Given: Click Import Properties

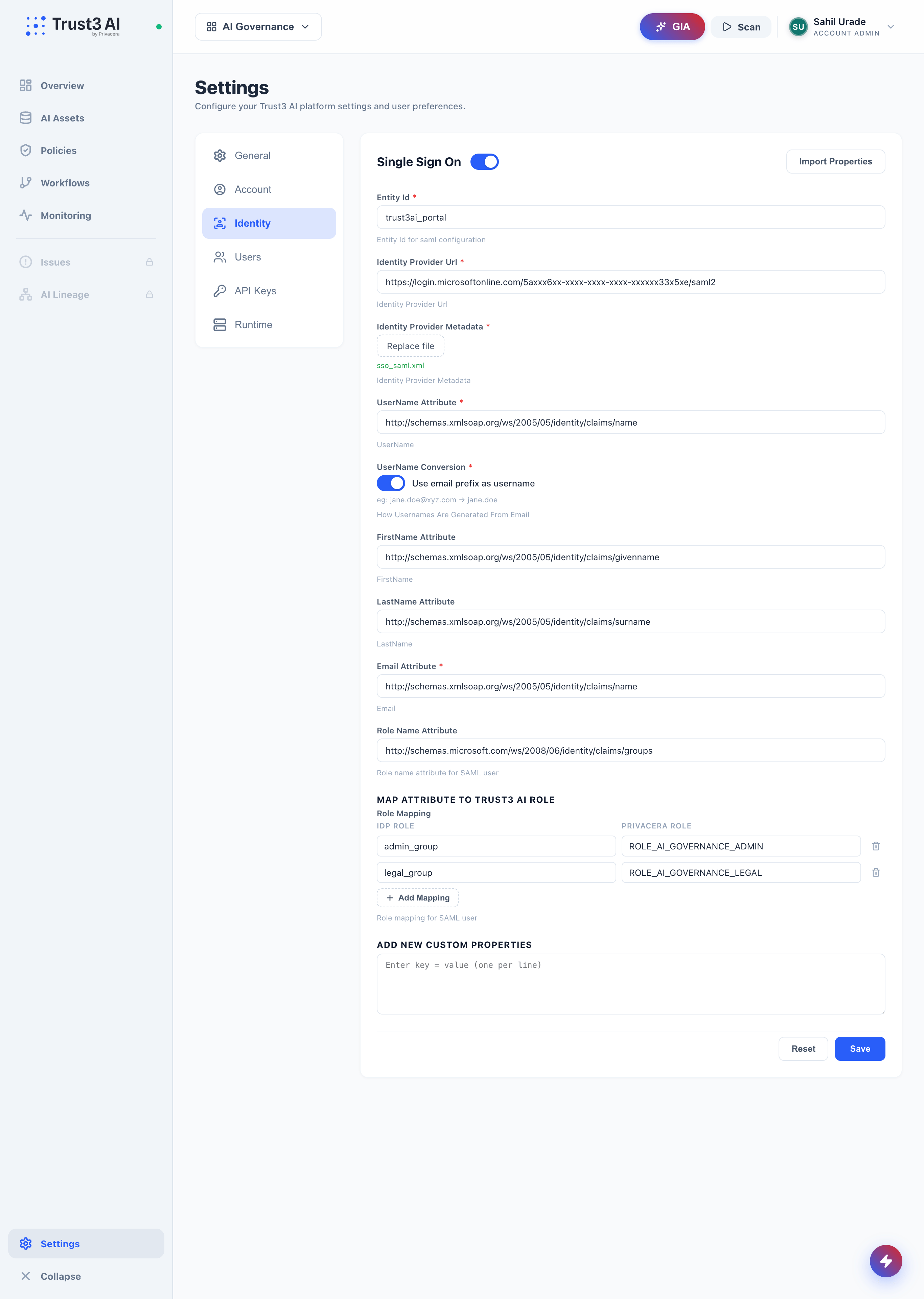Looking at the screenshot, I should point(835,162).
